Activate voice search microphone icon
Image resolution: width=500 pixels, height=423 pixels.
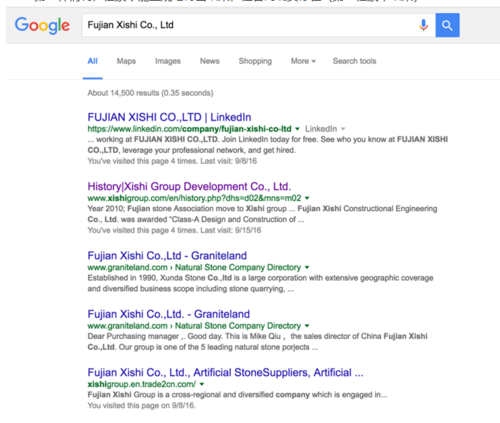pos(423,25)
